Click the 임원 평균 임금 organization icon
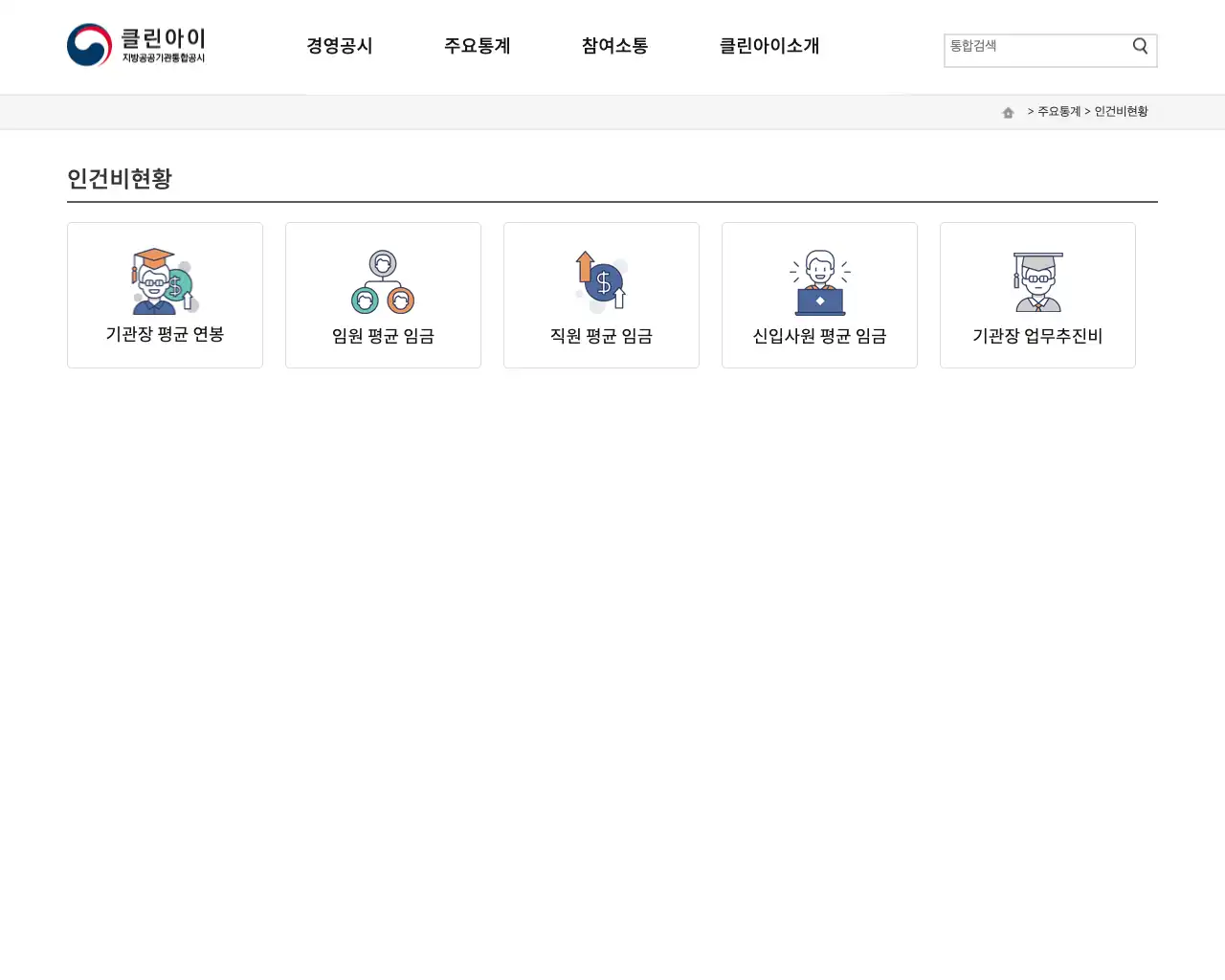 pos(383,280)
